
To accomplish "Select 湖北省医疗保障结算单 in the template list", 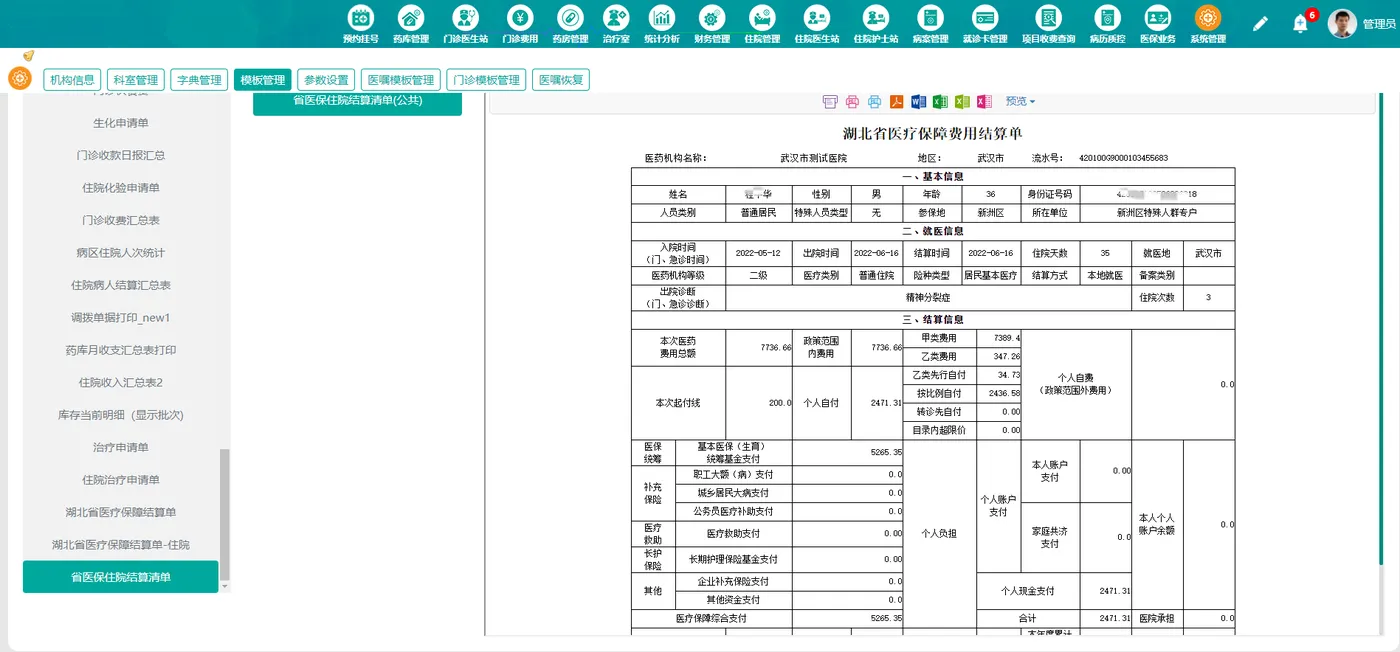I will (120, 511).
